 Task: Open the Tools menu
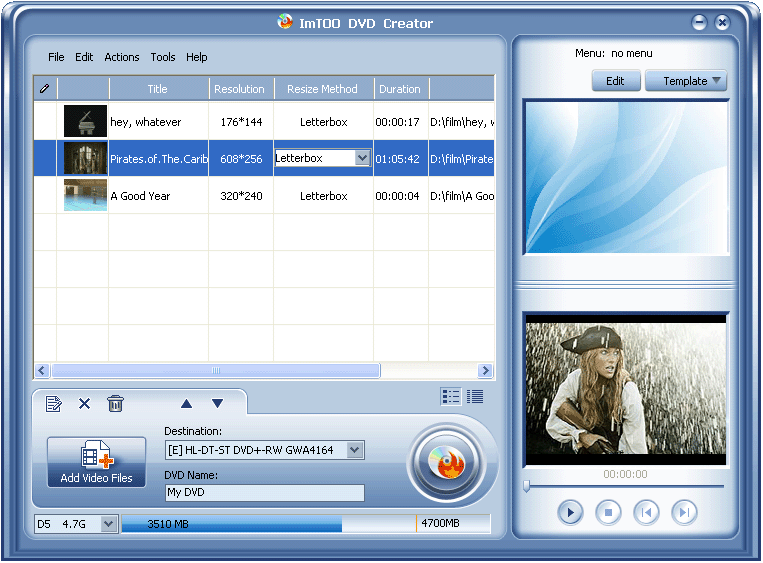(x=163, y=57)
